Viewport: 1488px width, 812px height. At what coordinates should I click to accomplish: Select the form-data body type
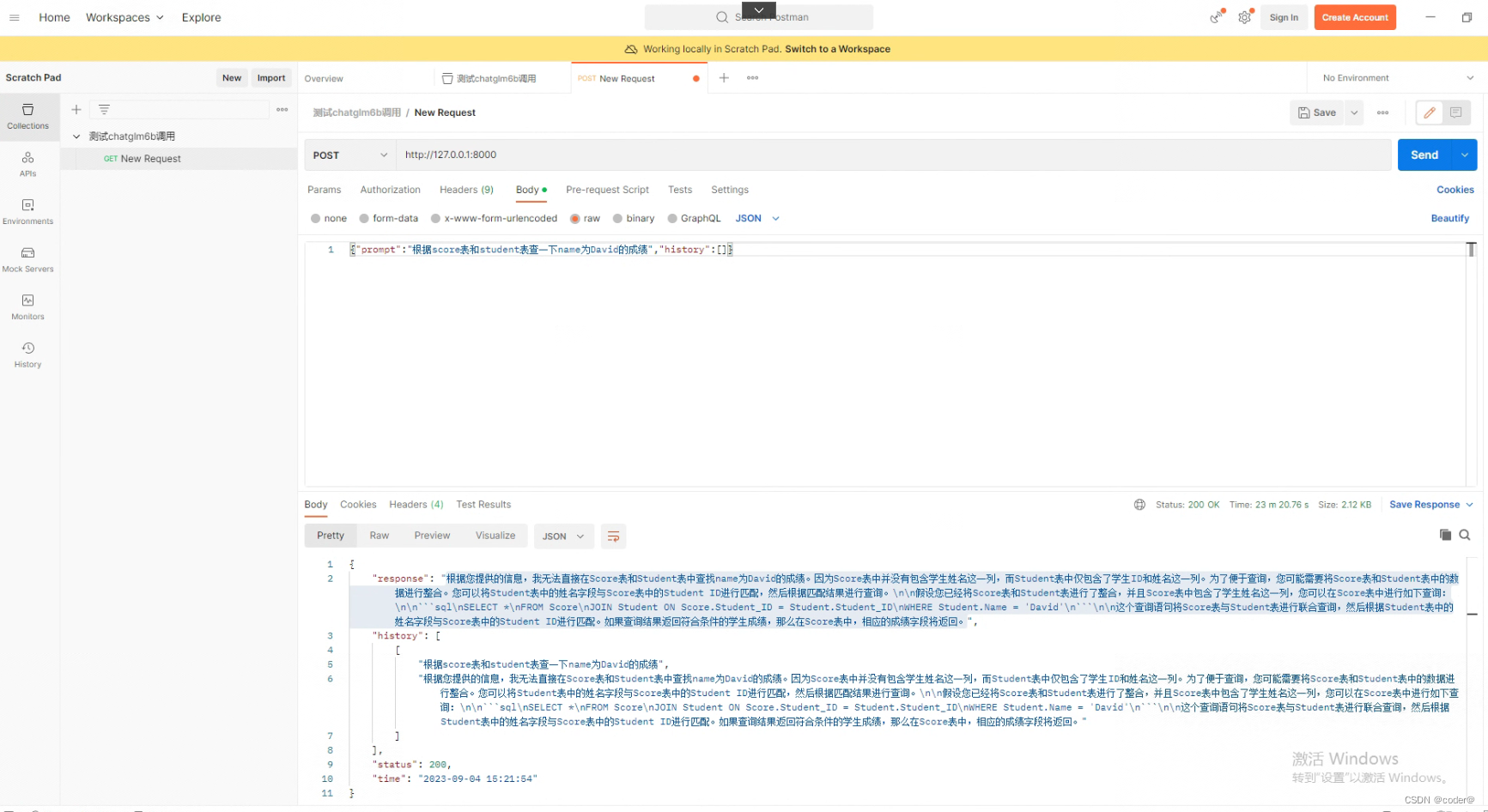pyautogui.click(x=389, y=219)
